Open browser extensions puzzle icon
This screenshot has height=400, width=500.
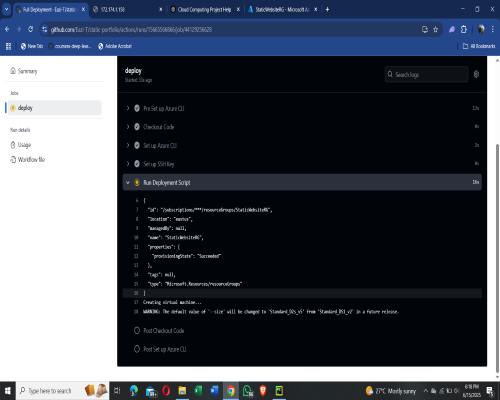coord(464,29)
